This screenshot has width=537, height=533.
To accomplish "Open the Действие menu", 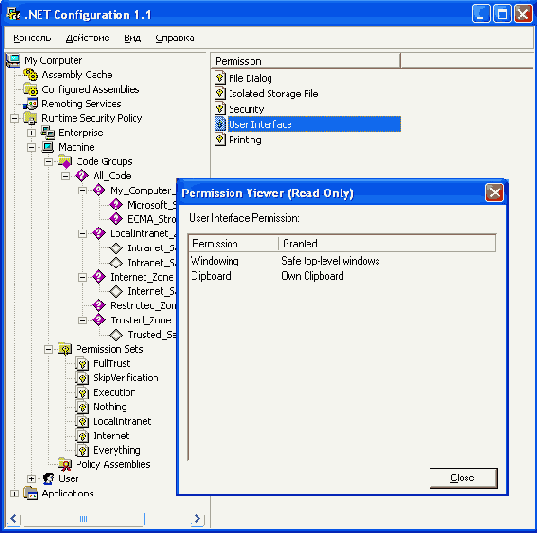I will (88, 38).
